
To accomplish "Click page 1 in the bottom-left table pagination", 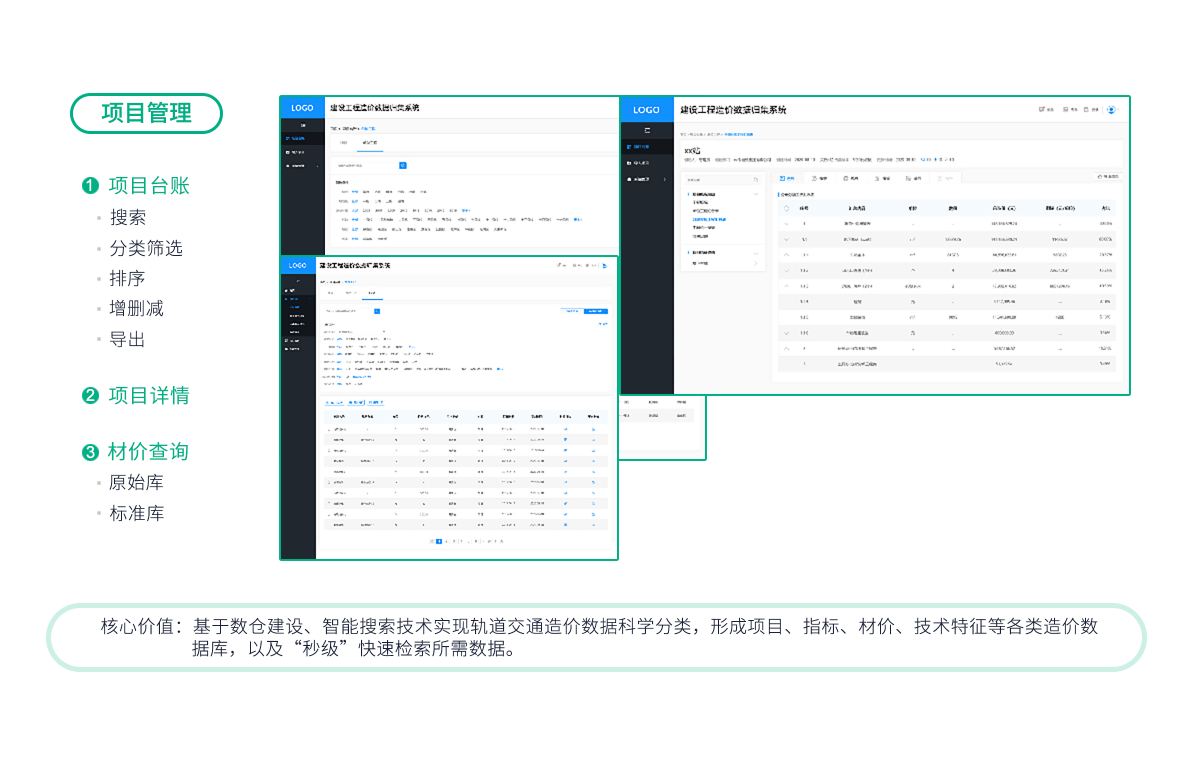I will pos(439,541).
